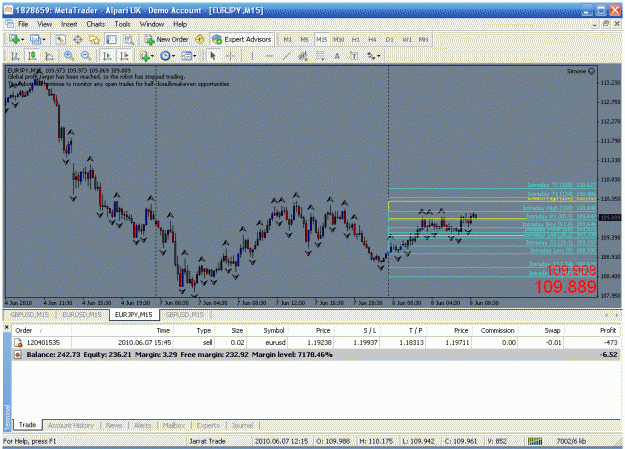Draw a horizontal line tool
The height and width of the screenshot is (449, 625).
pos(269,56)
